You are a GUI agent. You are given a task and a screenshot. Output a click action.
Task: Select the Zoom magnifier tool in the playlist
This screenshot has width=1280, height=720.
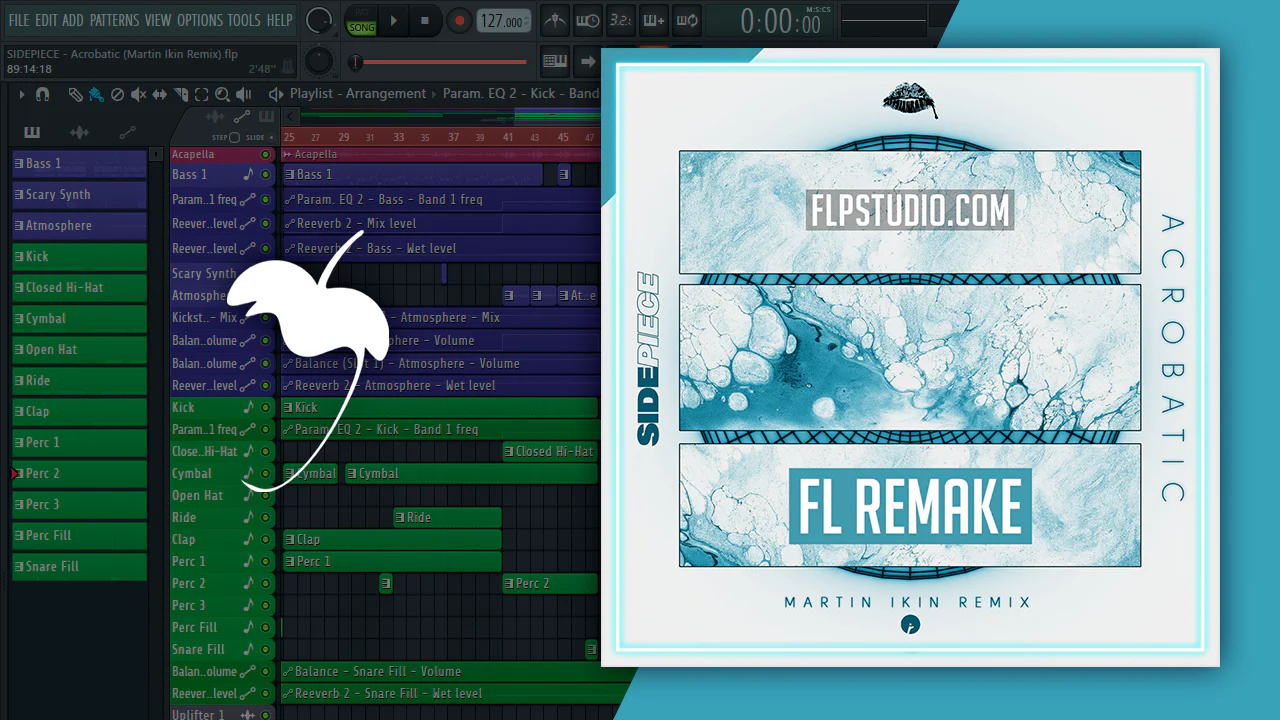click(x=222, y=94)
